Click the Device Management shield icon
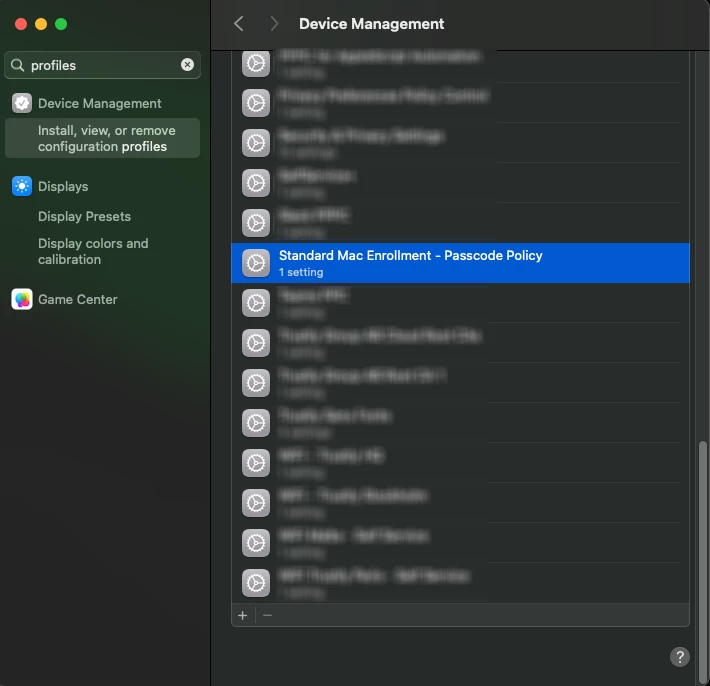 pyautogui.click(x=22, y=103)
